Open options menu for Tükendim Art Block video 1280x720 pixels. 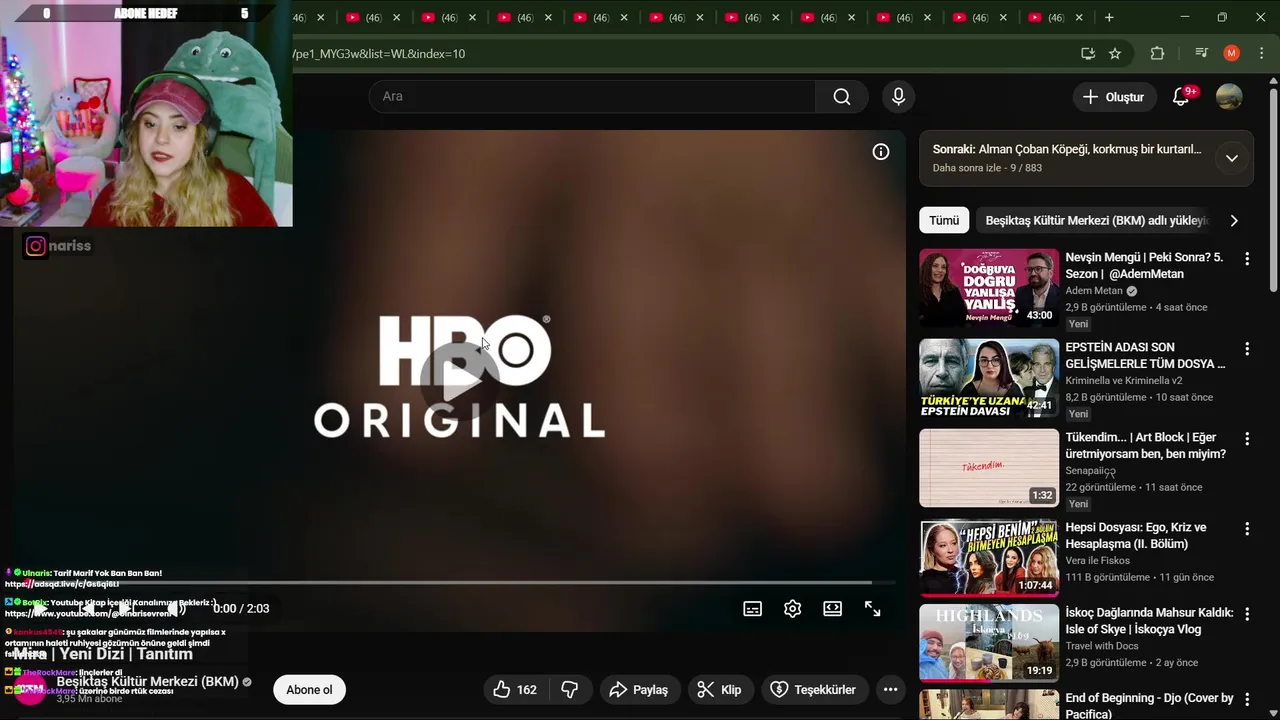[1247, 439]
